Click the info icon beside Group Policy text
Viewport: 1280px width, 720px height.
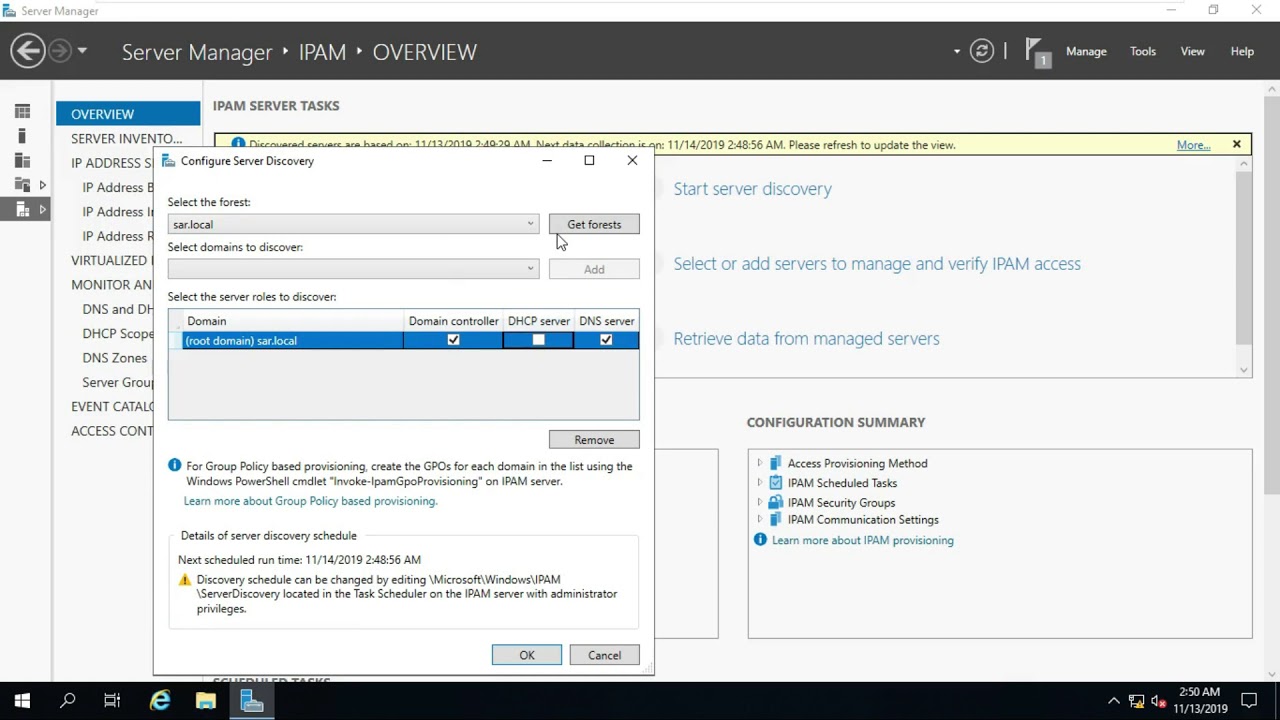[x=175, y=466]
